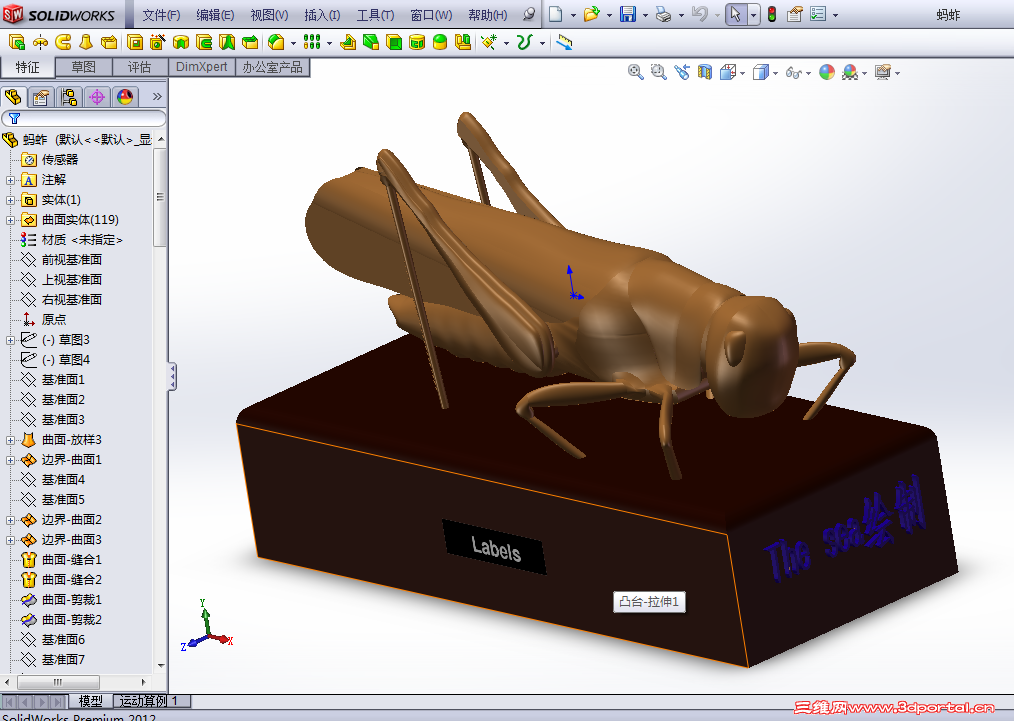The height and width of the screenshot is (721, 1014).
Task: Expand the 曲面-放样3 feature node
Action: click(10, 440)
